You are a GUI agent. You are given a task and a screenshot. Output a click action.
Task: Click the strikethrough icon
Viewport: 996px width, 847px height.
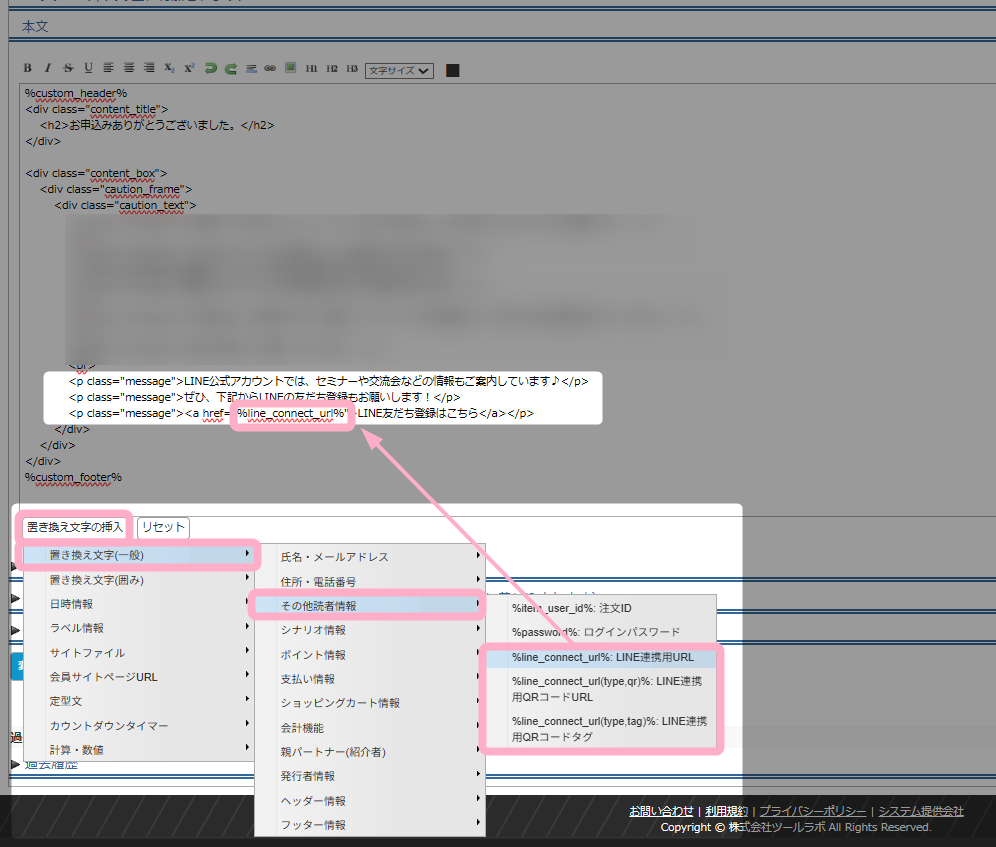(68, 69)
